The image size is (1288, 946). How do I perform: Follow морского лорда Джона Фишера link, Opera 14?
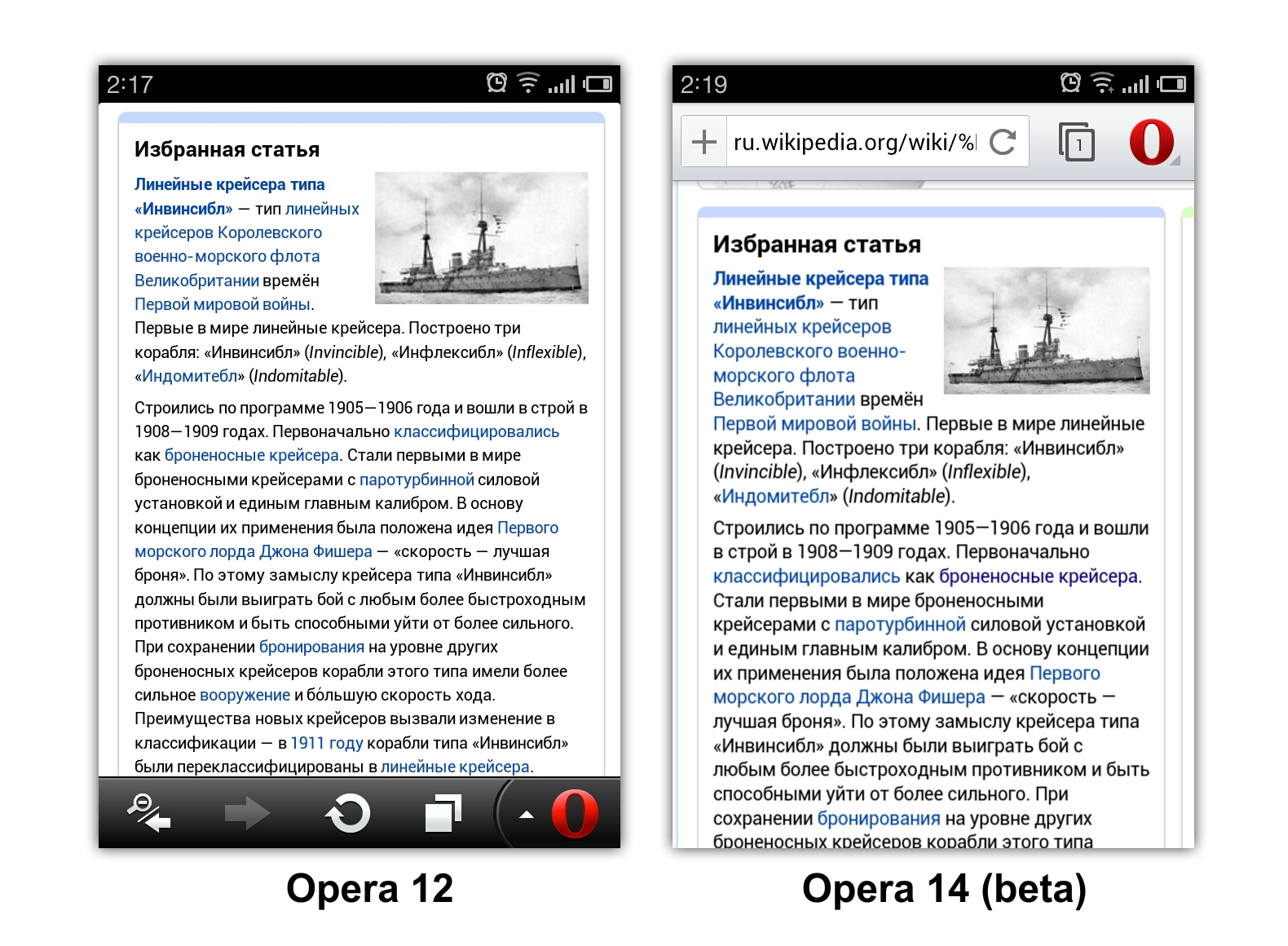point(849,697)
